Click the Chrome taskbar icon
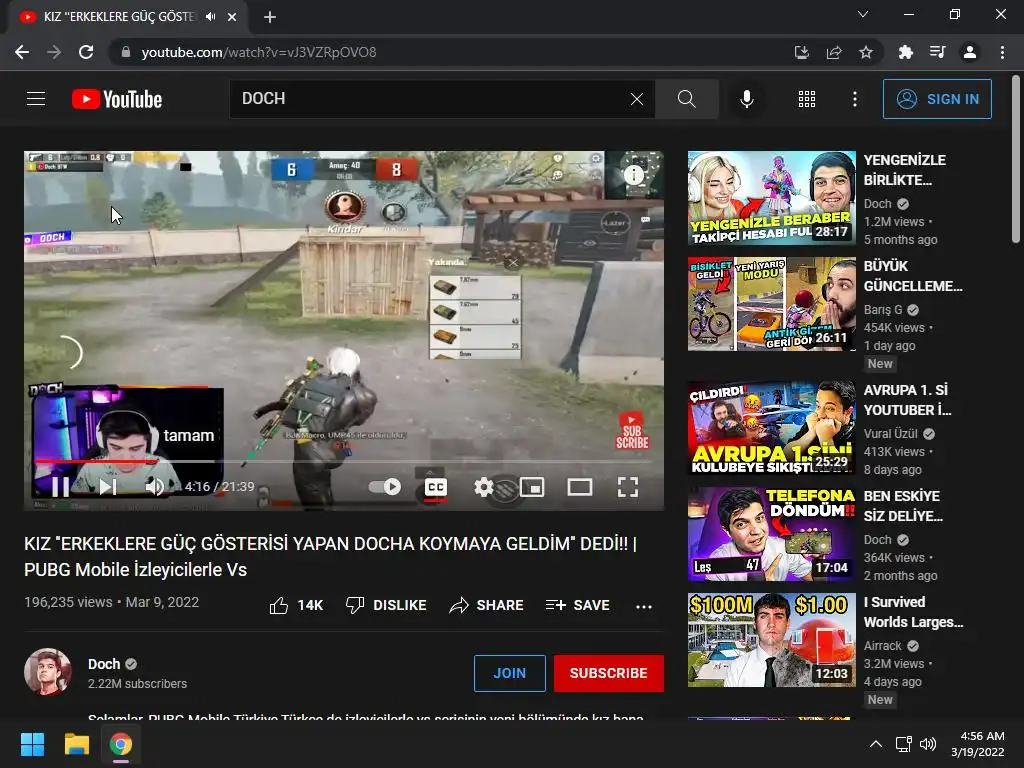Image resolution: width=1024 pixels, height=768 pixels. click(x=120, y=744)
